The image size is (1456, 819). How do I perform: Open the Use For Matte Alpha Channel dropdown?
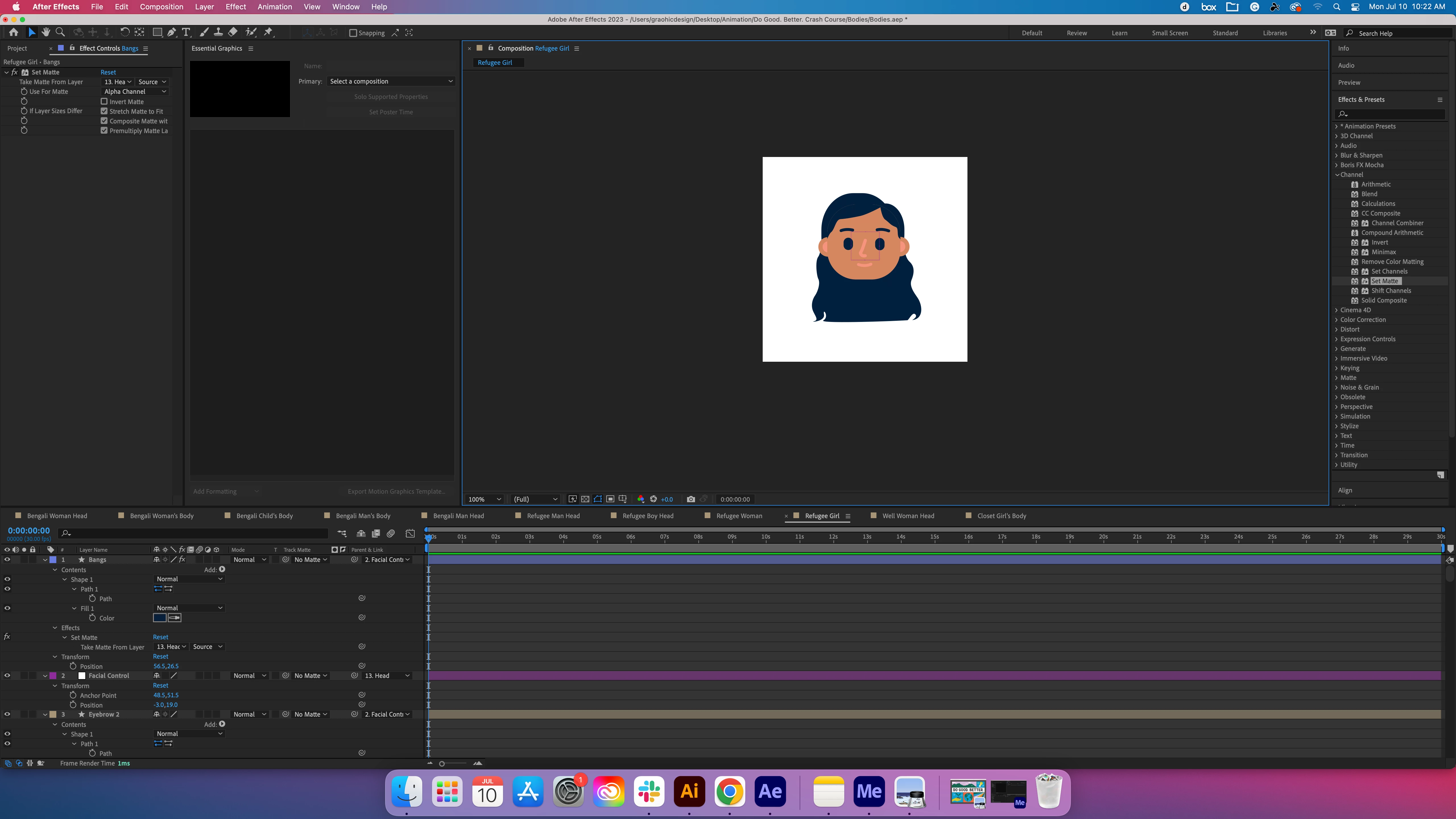[135, 92]
